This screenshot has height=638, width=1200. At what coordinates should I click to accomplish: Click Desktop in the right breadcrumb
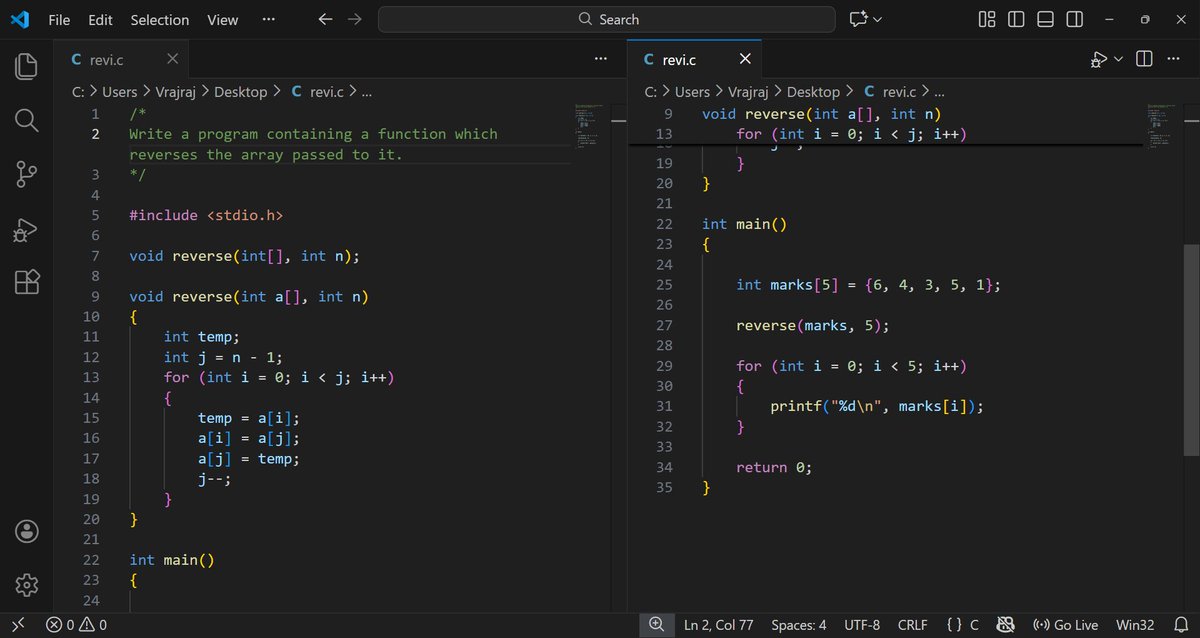point(813,92)
